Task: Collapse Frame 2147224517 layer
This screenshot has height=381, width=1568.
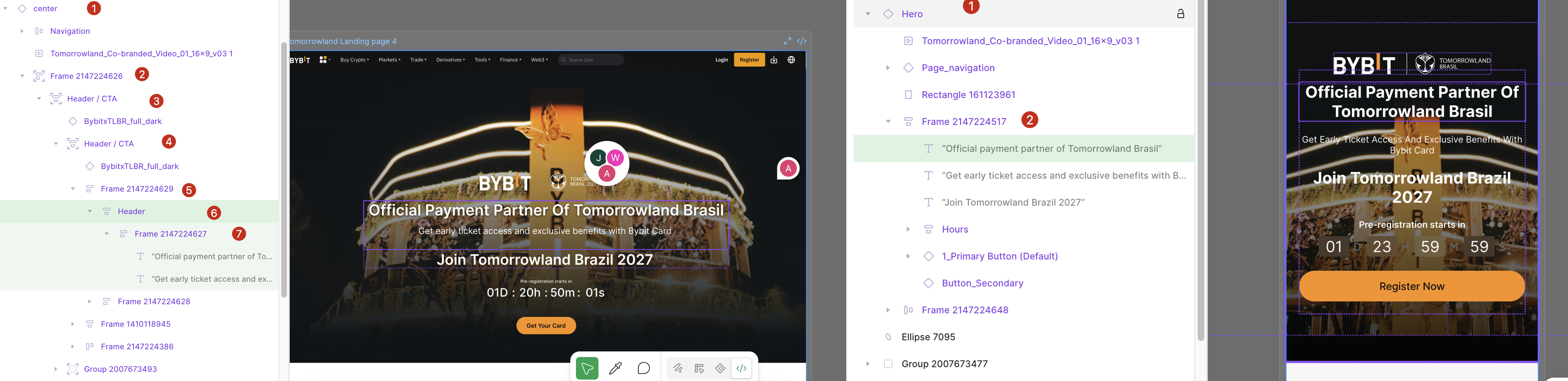Action: [x=888, y=122]
